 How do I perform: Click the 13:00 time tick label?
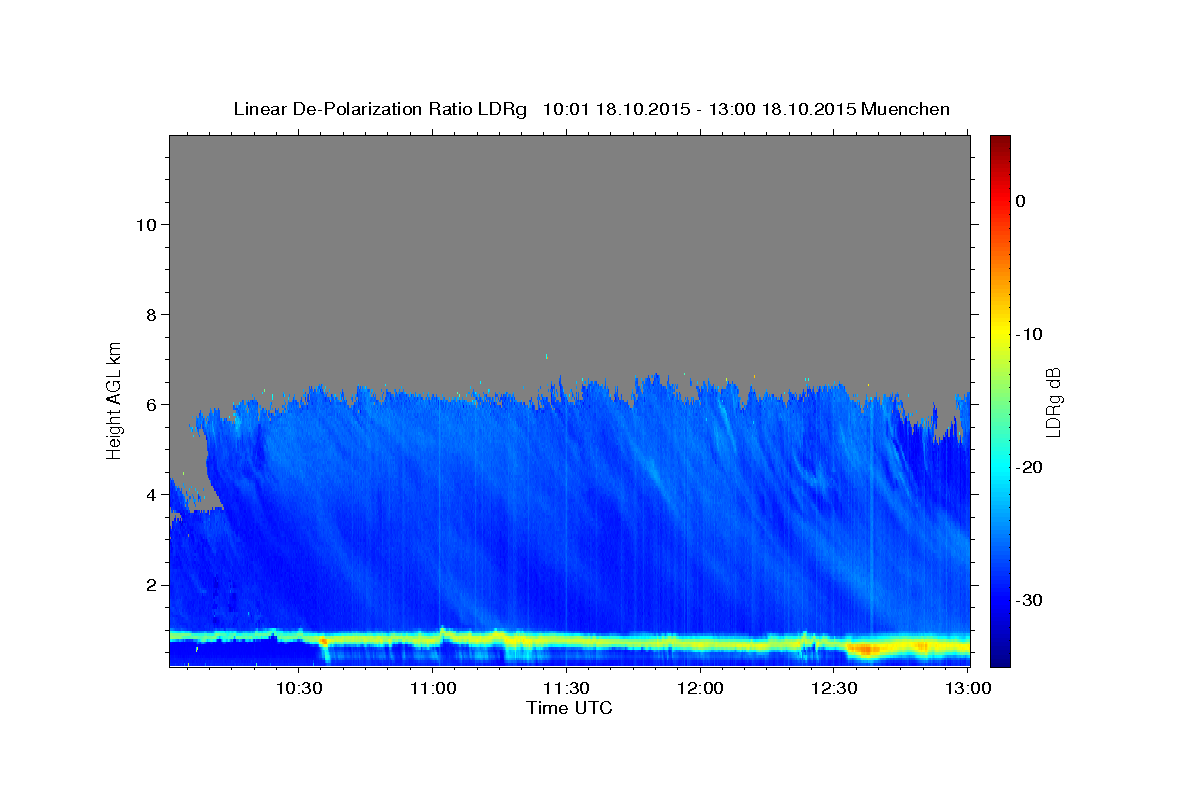[x=967, y=689]
